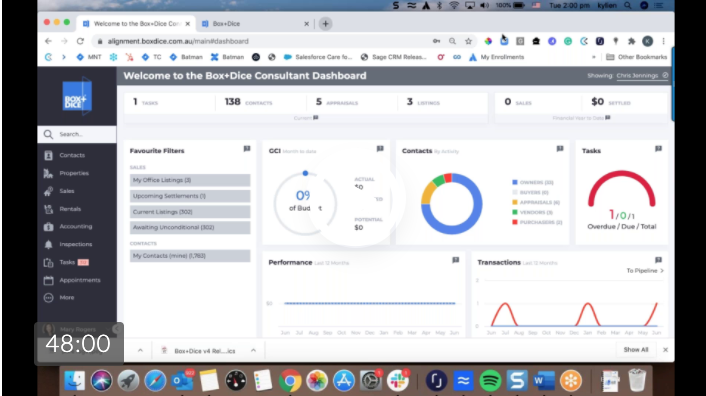The width and height of the screenshot is (706, 396).
Task: Open Properties in the sidebar
Action: 73,173
